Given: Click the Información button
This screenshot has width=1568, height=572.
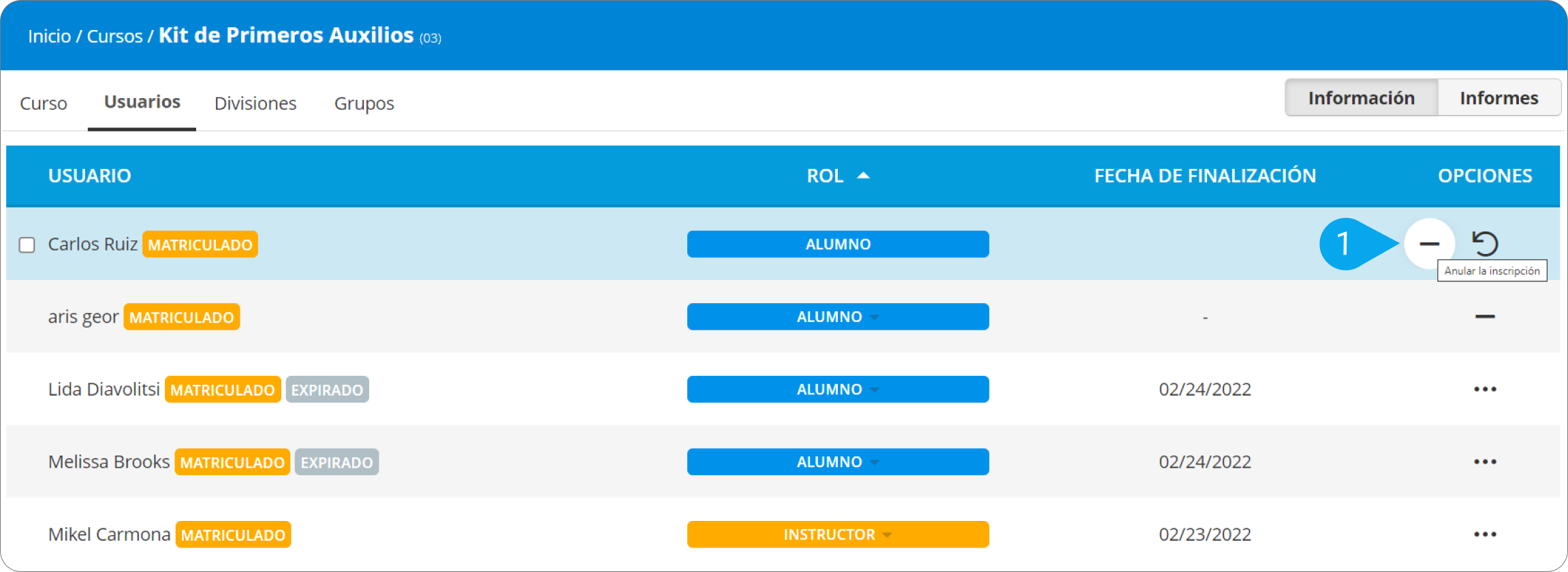Looking at the screenshot, I should (1361, 98).
